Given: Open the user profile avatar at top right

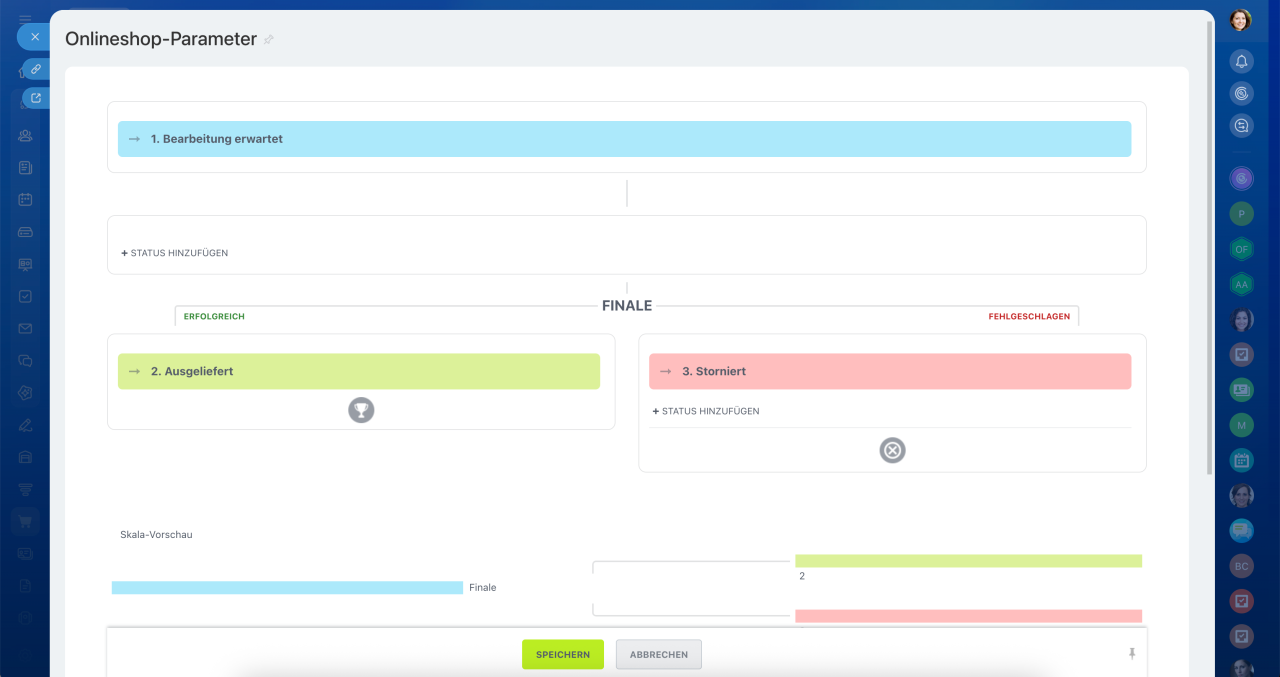Looking at the screenshot, I should 1241,20.
